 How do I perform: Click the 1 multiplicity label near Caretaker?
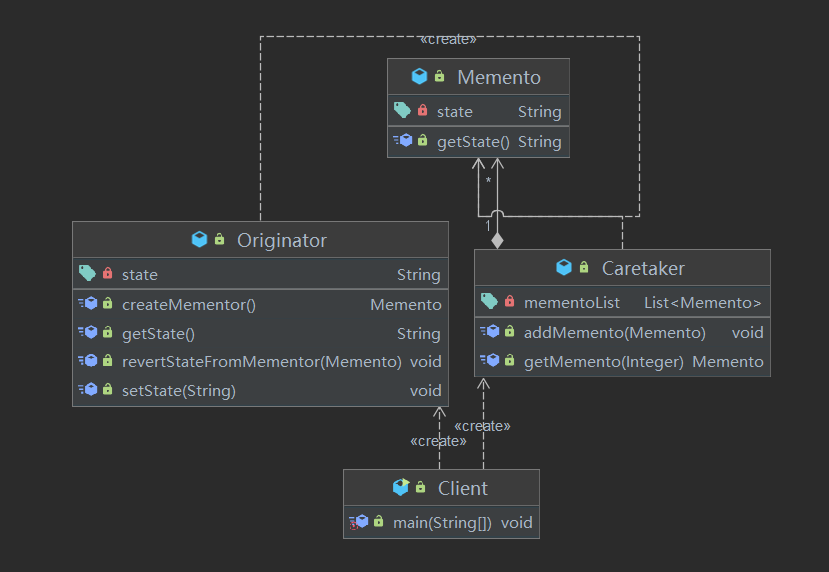click(x=487, y=226)
